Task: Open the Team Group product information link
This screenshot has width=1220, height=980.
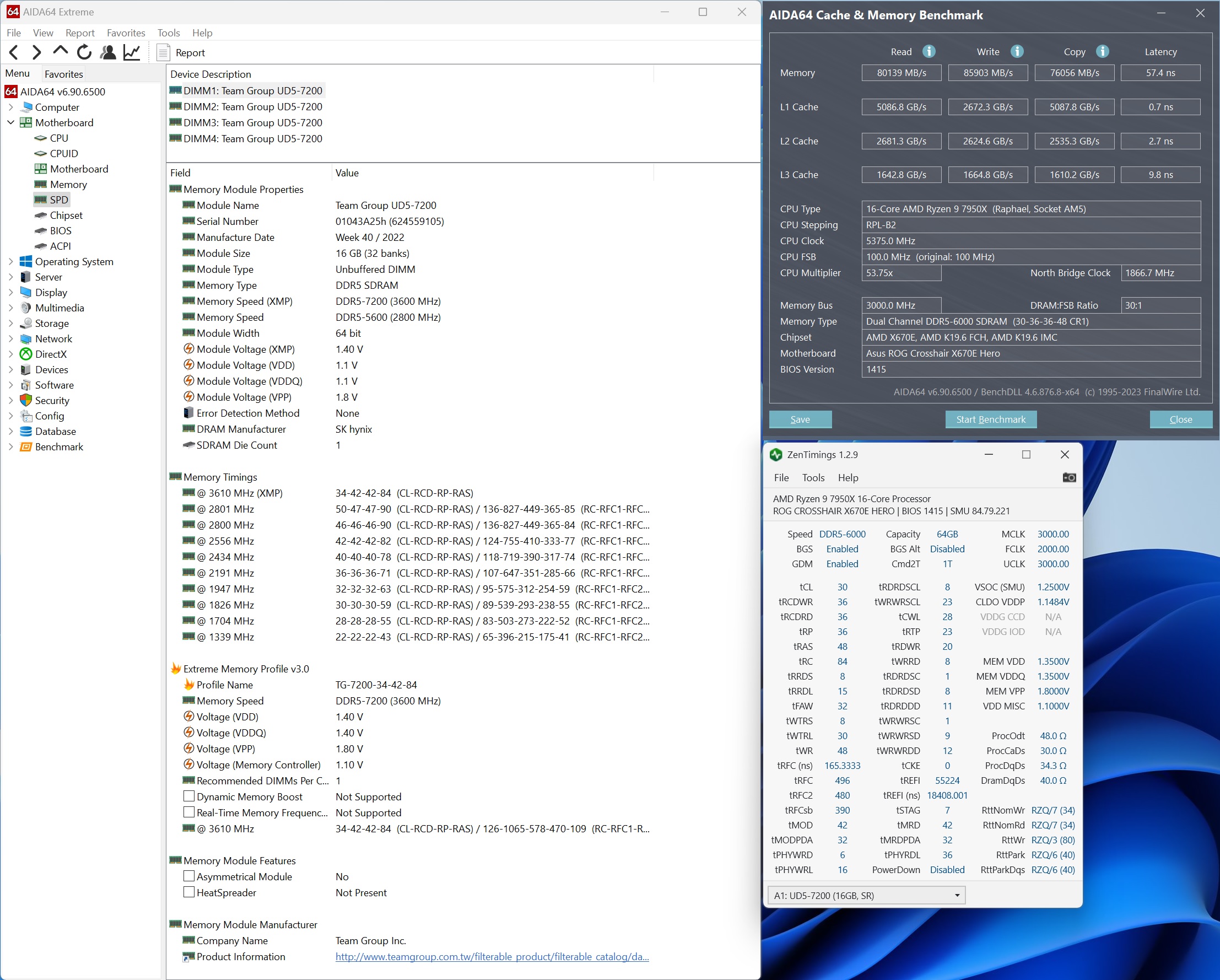Action: tap(491, 957)
